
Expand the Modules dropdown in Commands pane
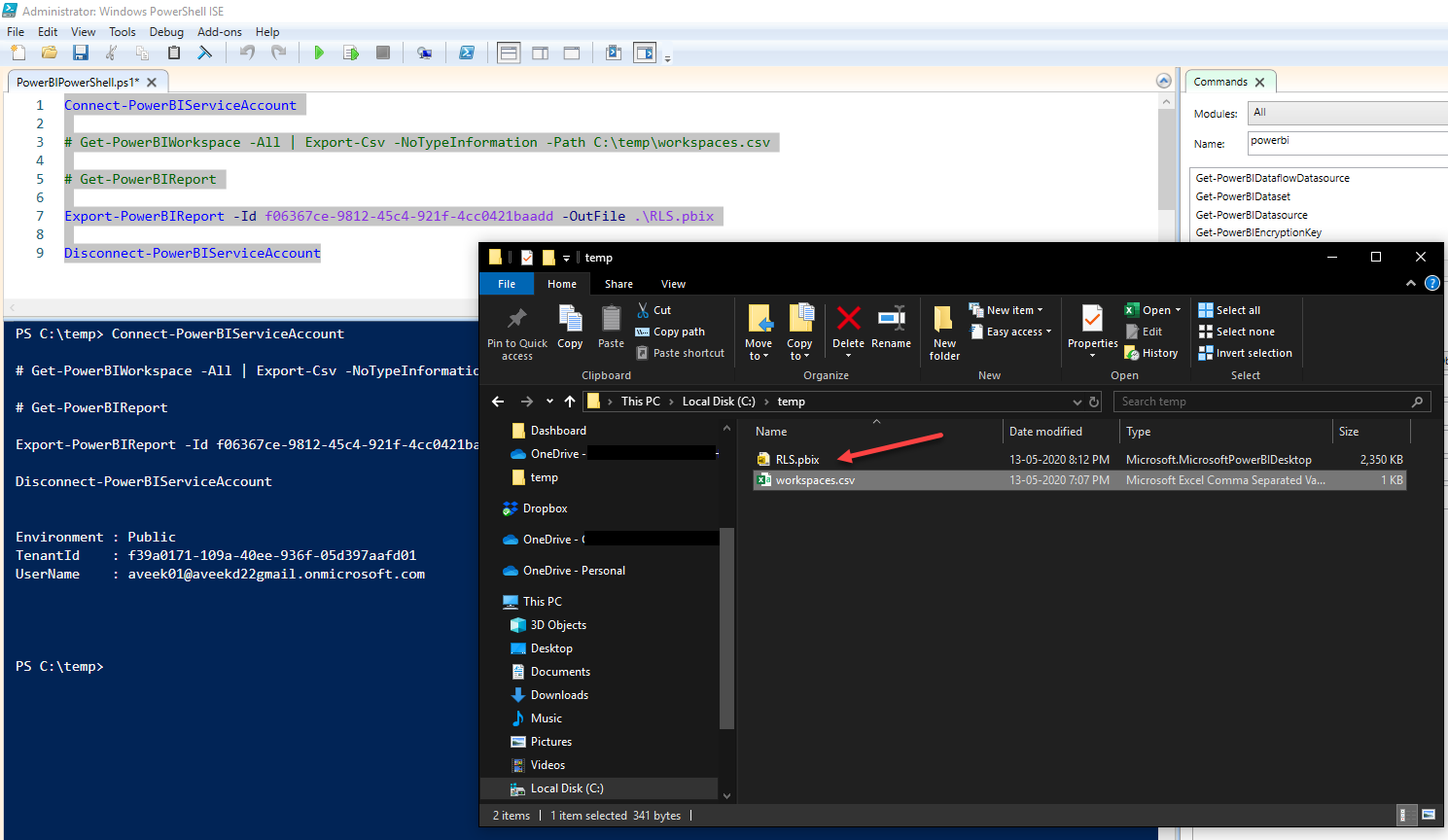click(1347, 113)
